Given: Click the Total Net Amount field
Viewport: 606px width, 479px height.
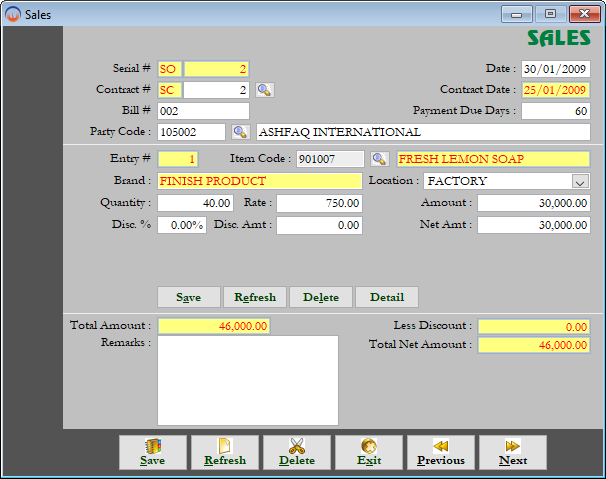Looking at the screenshot, I should coord(534,345).
